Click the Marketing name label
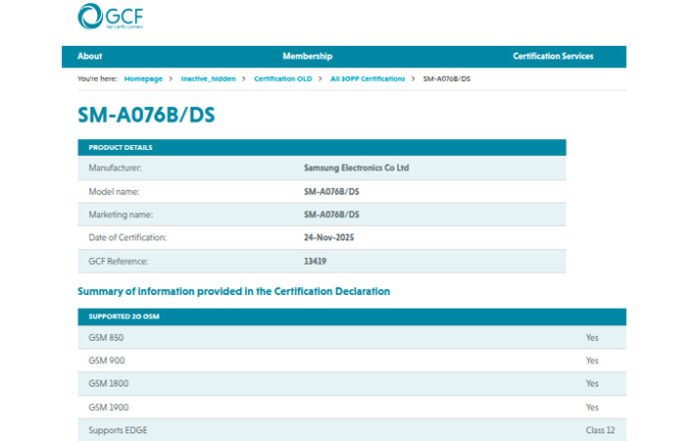The width and height of the screenshot is (696, 441). [120, 215]
